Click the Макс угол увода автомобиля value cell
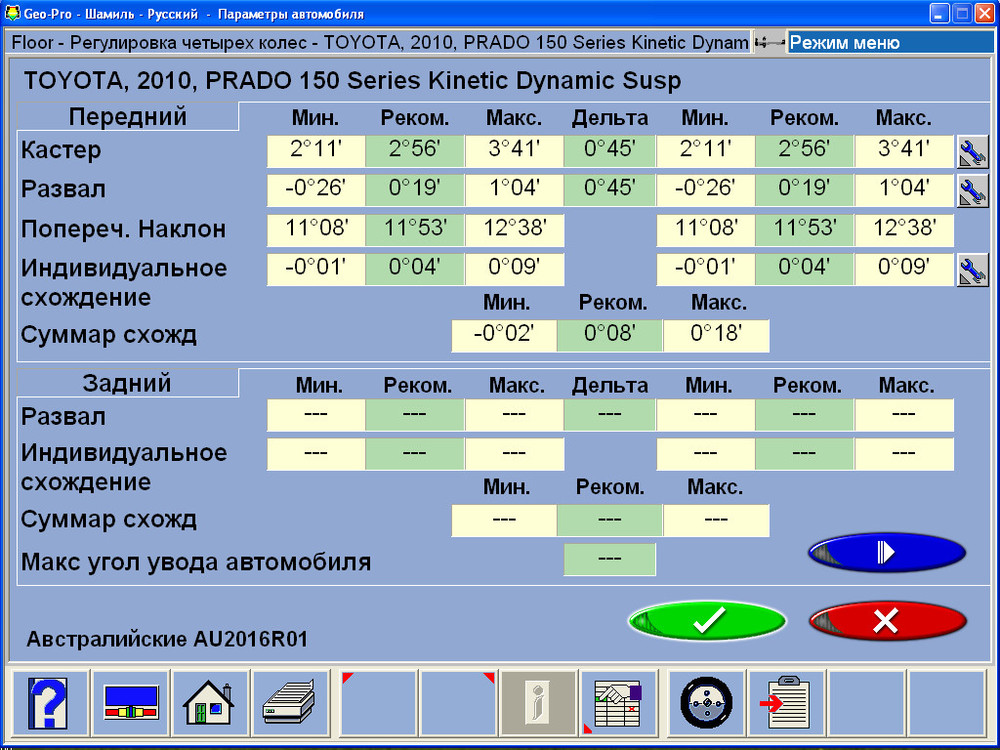 pyautogui.click(x=610, y=559)
